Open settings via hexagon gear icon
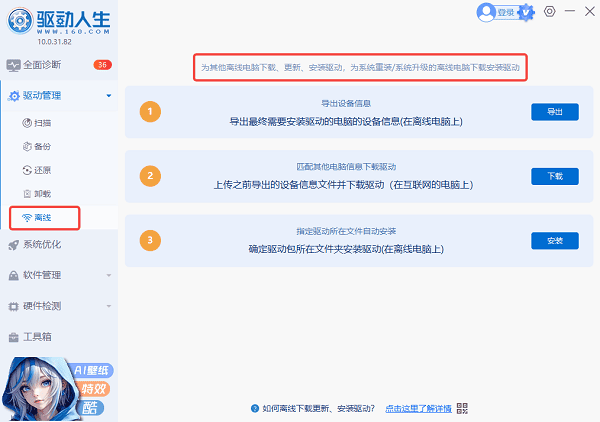Image resolution: width=600 pixels, height=422 pixels. [550, 12]
